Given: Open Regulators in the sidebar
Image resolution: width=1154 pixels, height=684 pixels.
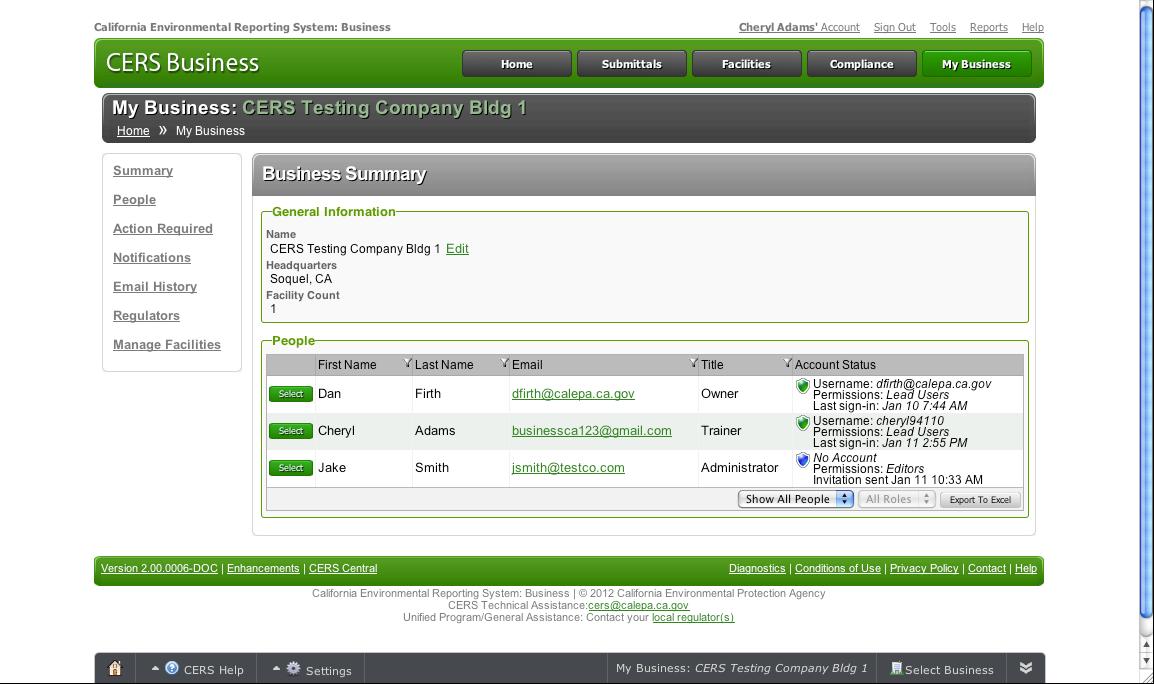Looking at the screenshot, I should click(146, 316).
